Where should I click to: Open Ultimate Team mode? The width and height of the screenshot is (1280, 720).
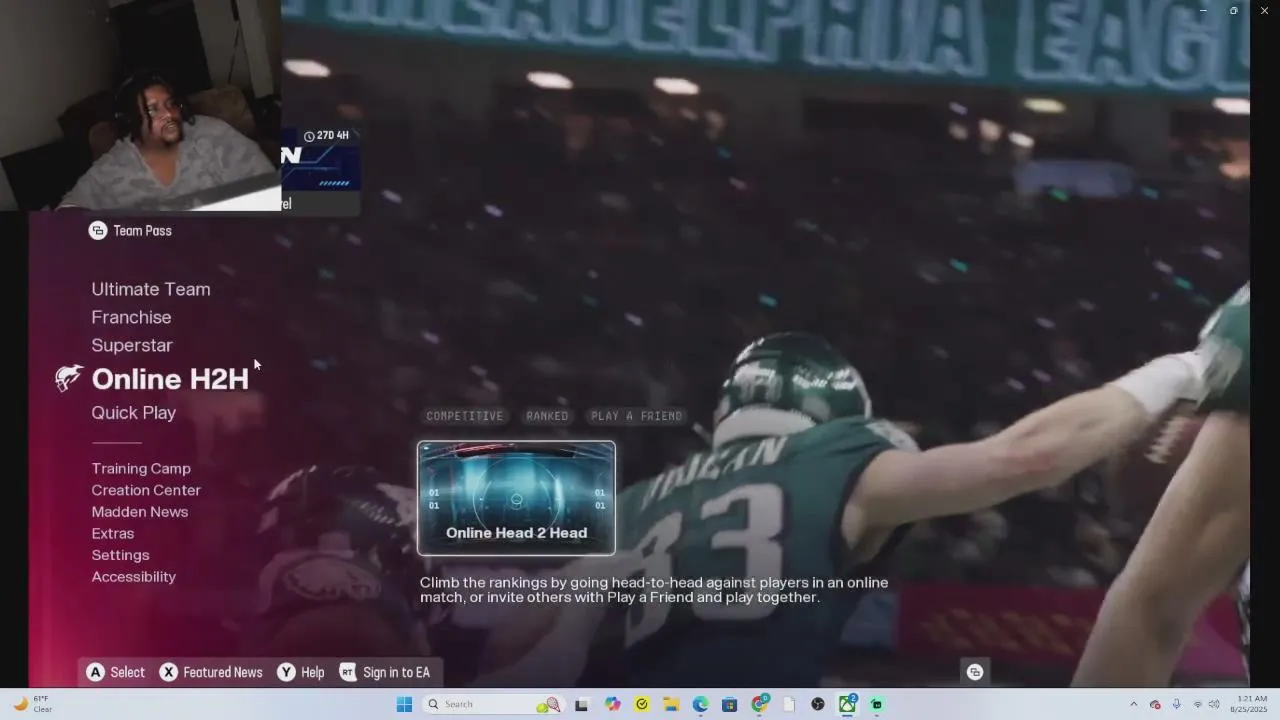(151, 289)
